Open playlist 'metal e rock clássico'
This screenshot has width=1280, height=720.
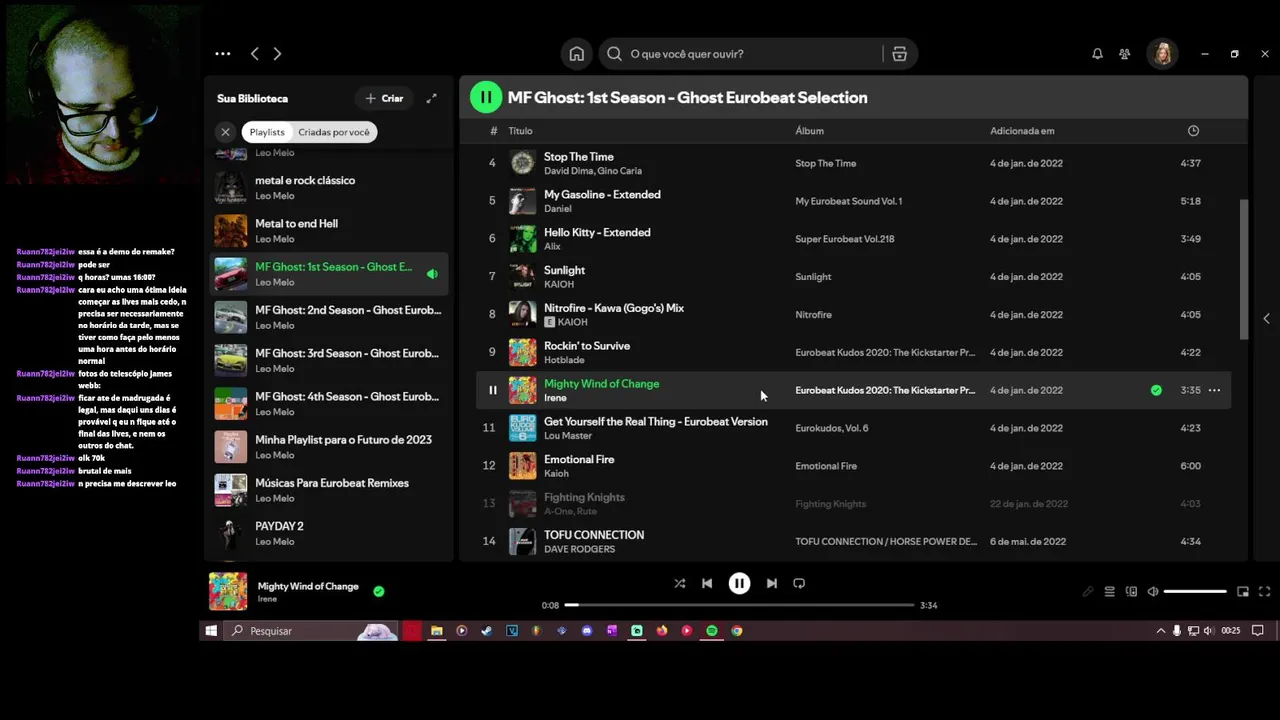click(x=328, y=188)
